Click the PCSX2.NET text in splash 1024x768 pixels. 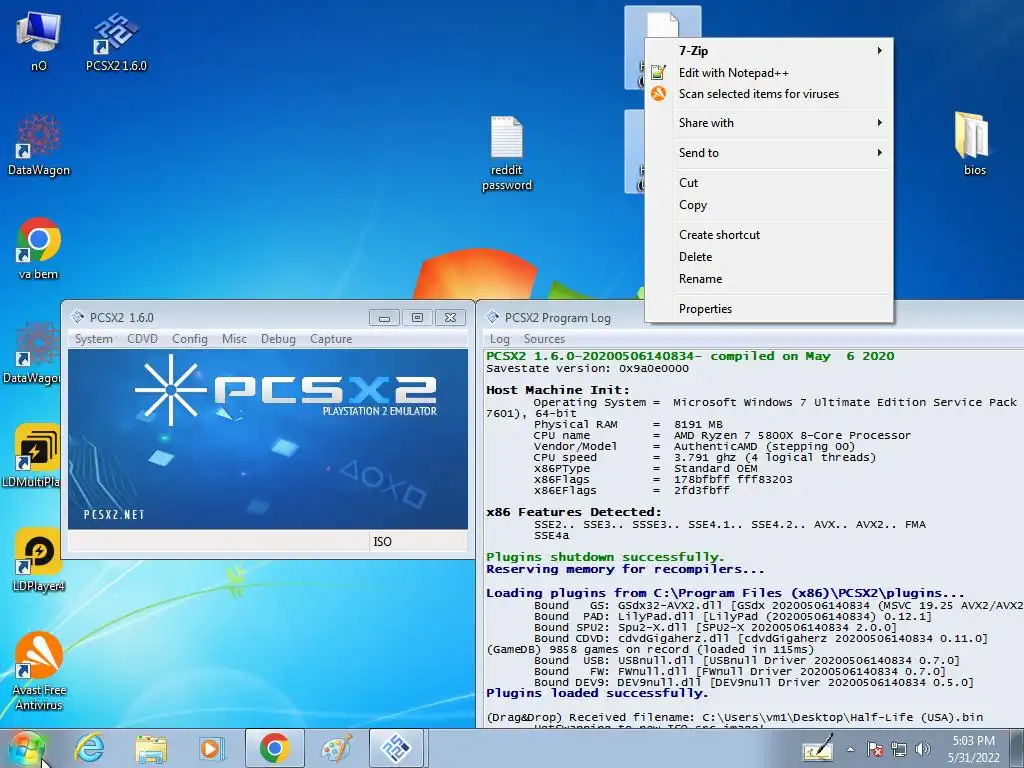click(x=114, y=515)
